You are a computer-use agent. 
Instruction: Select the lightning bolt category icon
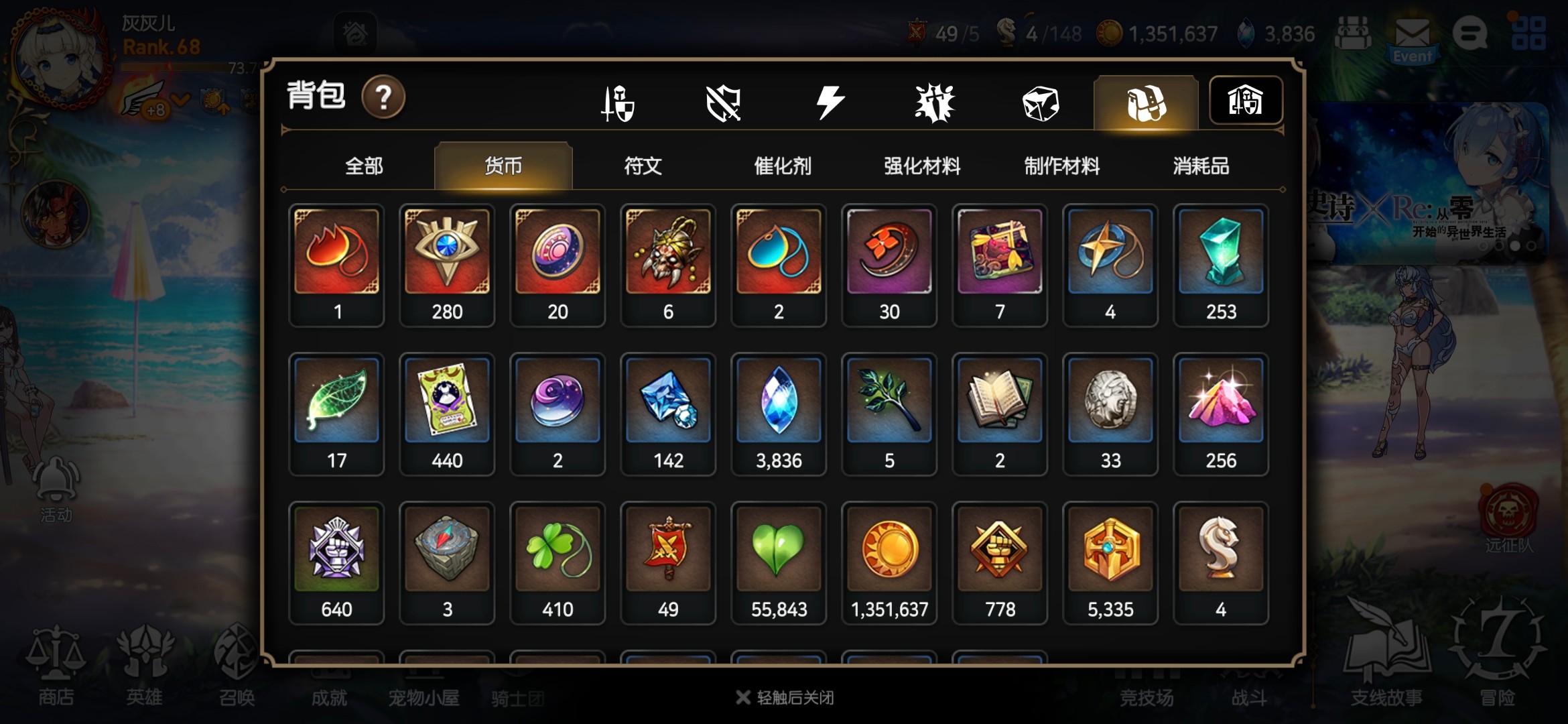[x=830, y=103]
